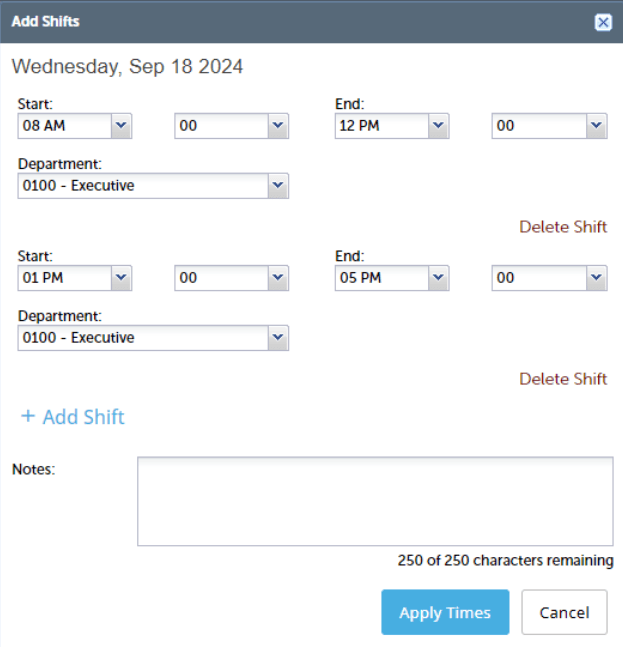This screenshot has width=623, height=647.
Task: Open first shift start minutes dropdown
Action: (278, 126)
